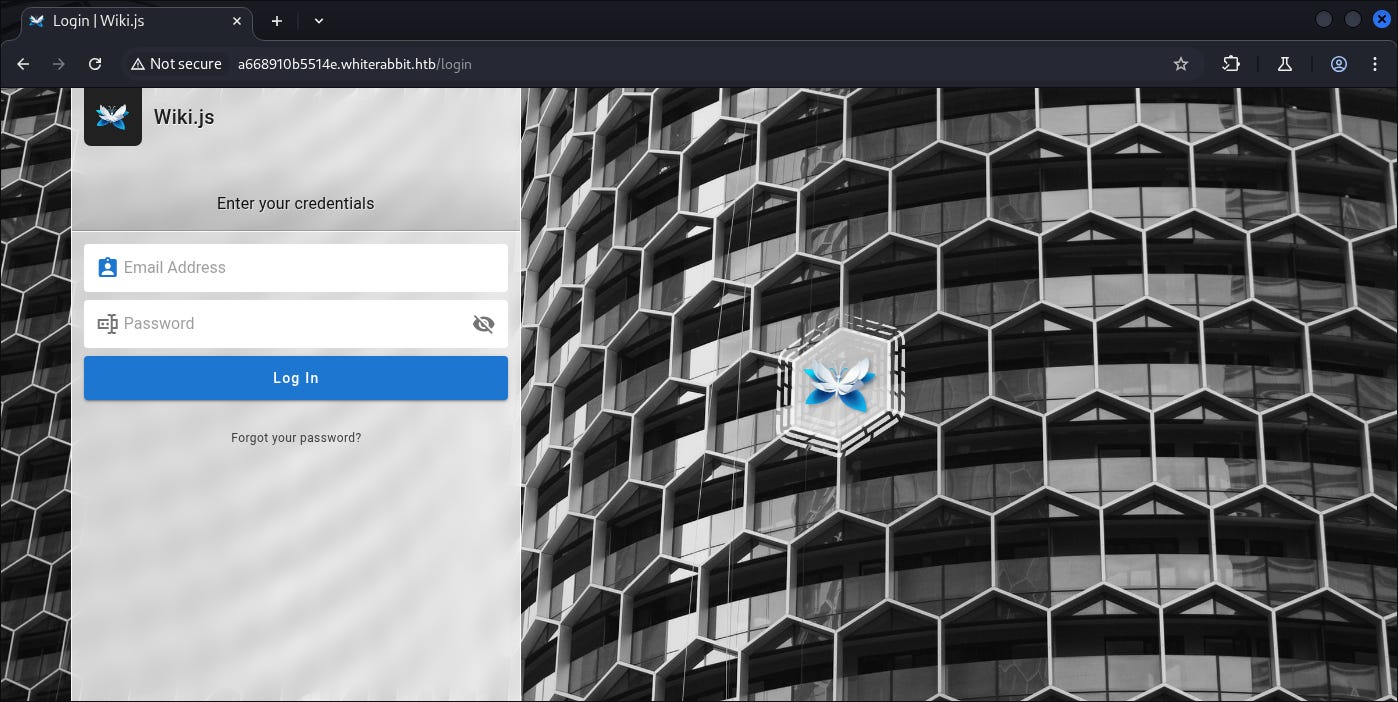
Task: Close the Login | Wiki.js tab
Action: [x=238, y=21]
